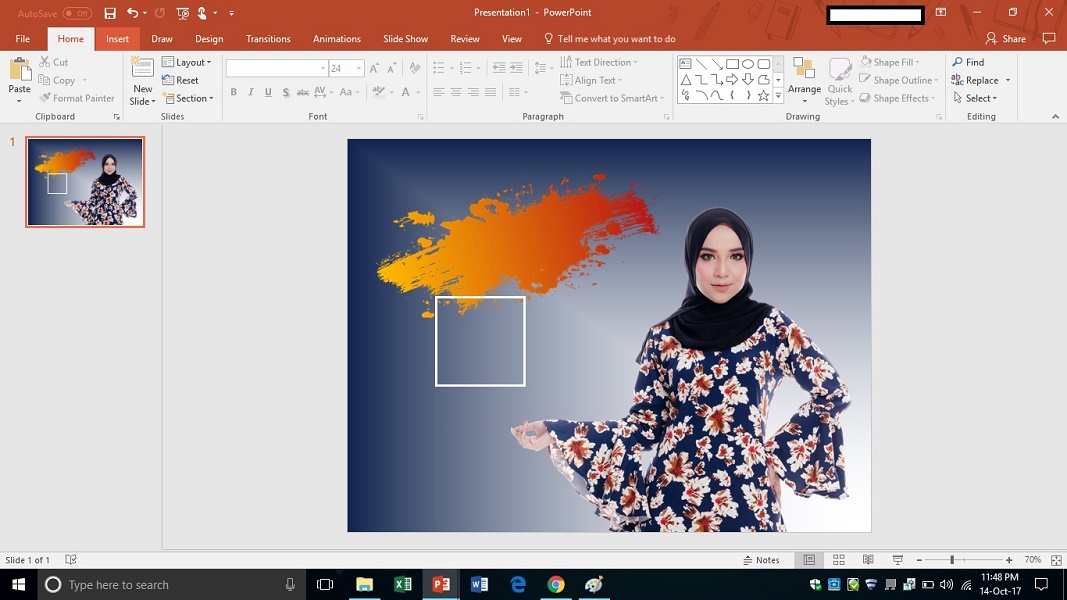This screenshot has height=600, width=1067.
Task: Switch to Reading View
Action: (868, 560)
